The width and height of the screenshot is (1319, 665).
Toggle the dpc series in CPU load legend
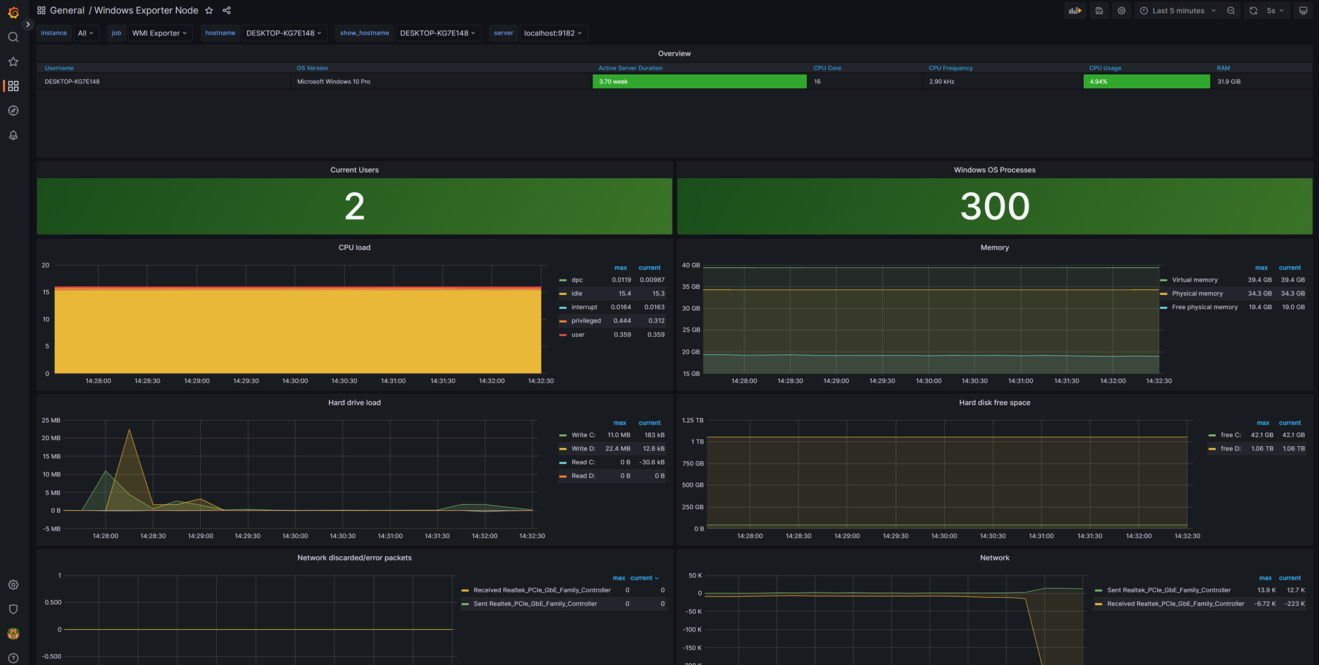click(577, 280)
